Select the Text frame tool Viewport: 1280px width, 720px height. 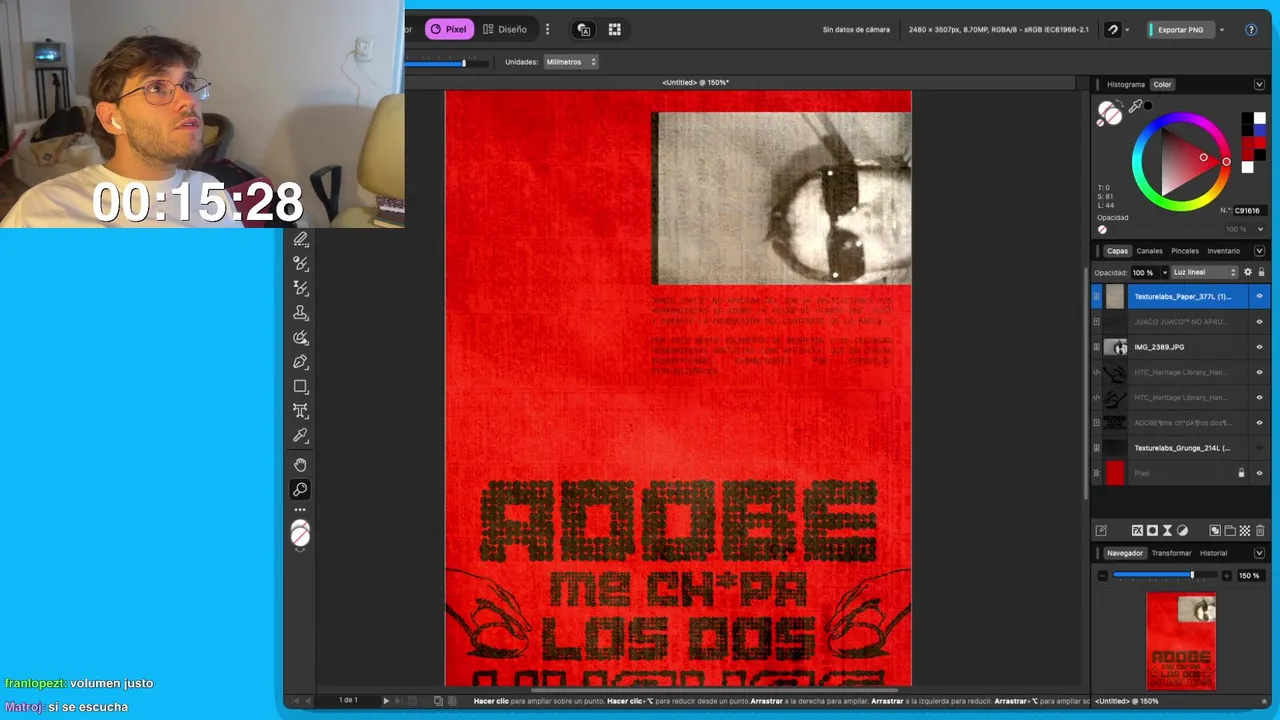pos(300,411)
